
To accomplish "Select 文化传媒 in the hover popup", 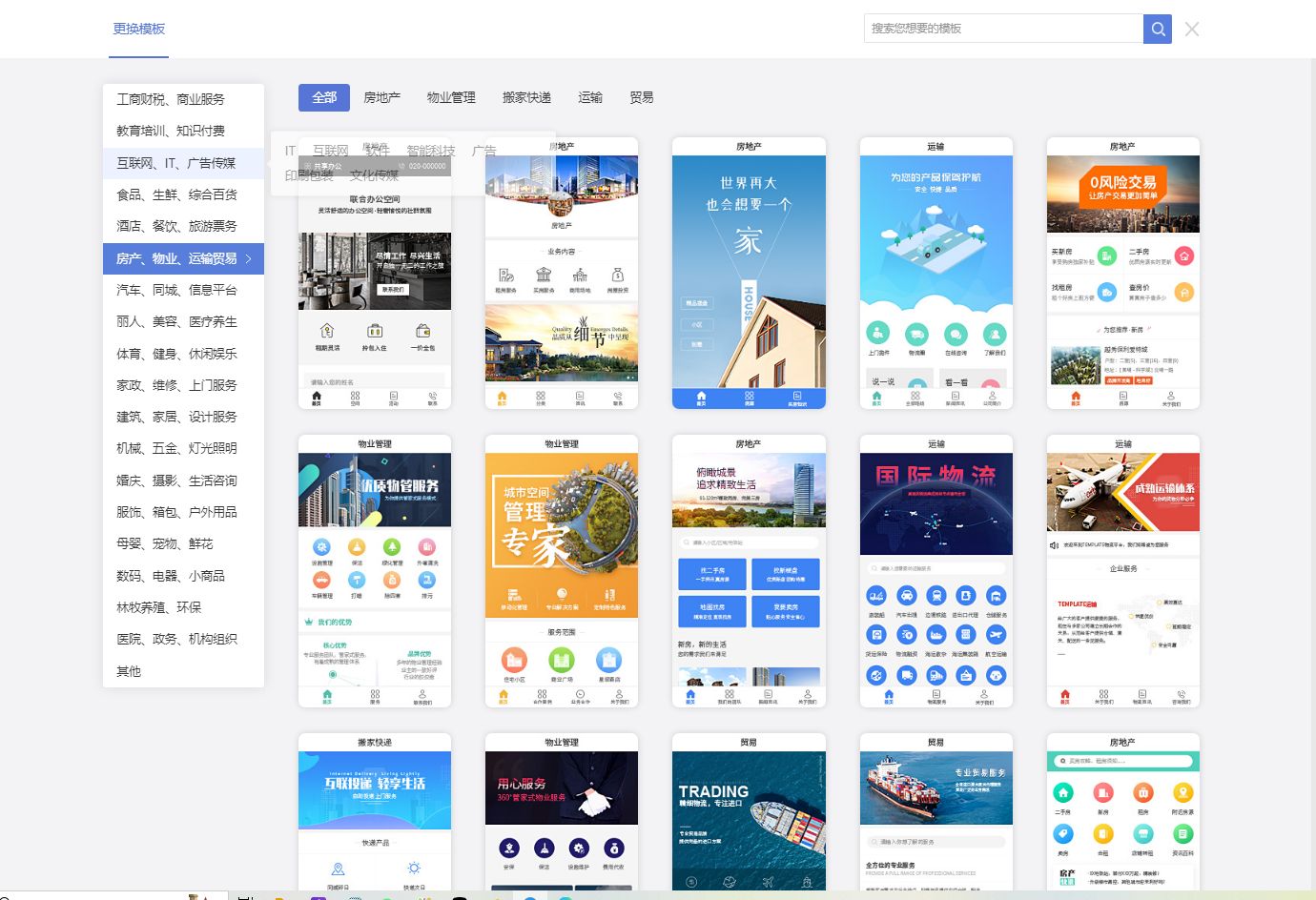I will (x=374, y=175).
